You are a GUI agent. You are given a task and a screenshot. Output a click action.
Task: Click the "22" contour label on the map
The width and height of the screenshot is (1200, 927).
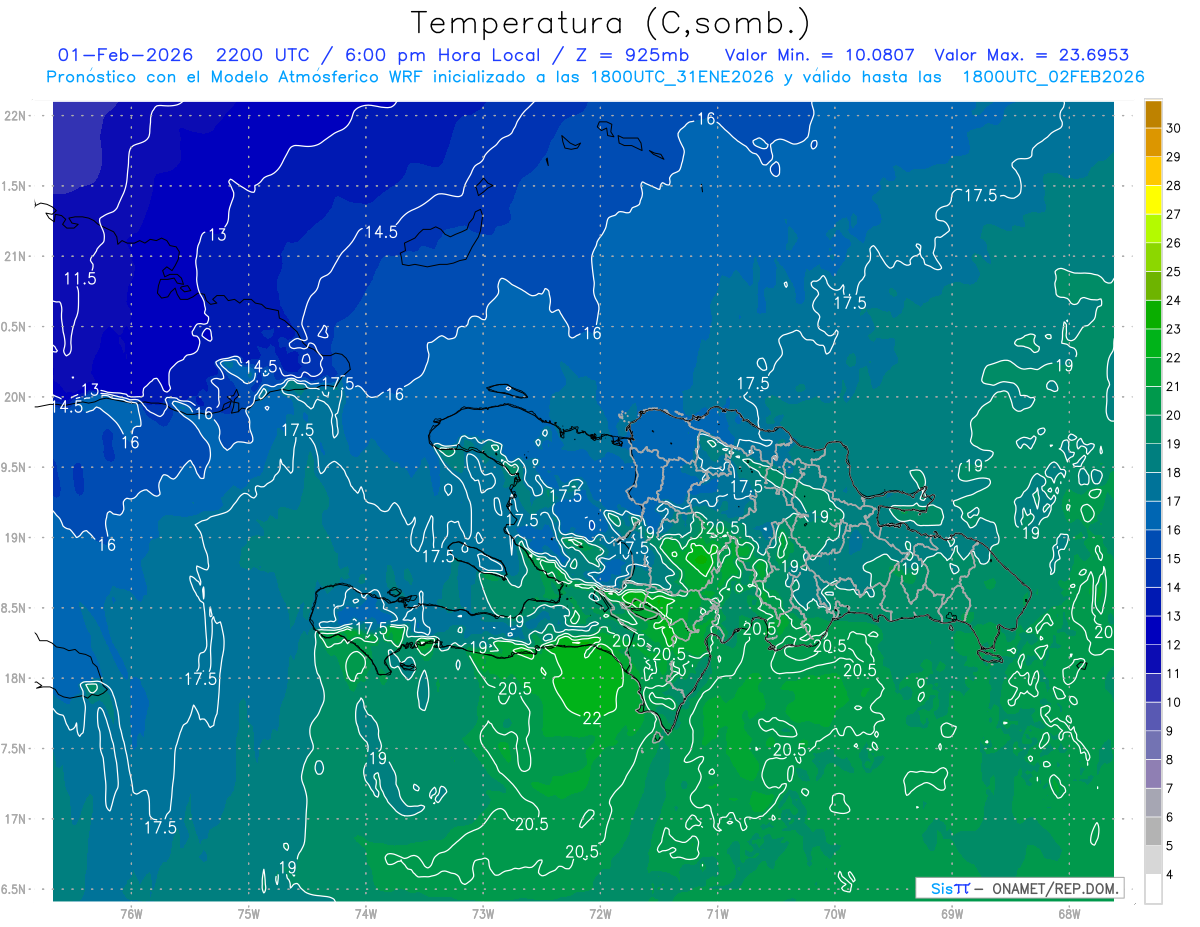coord(591,718)
